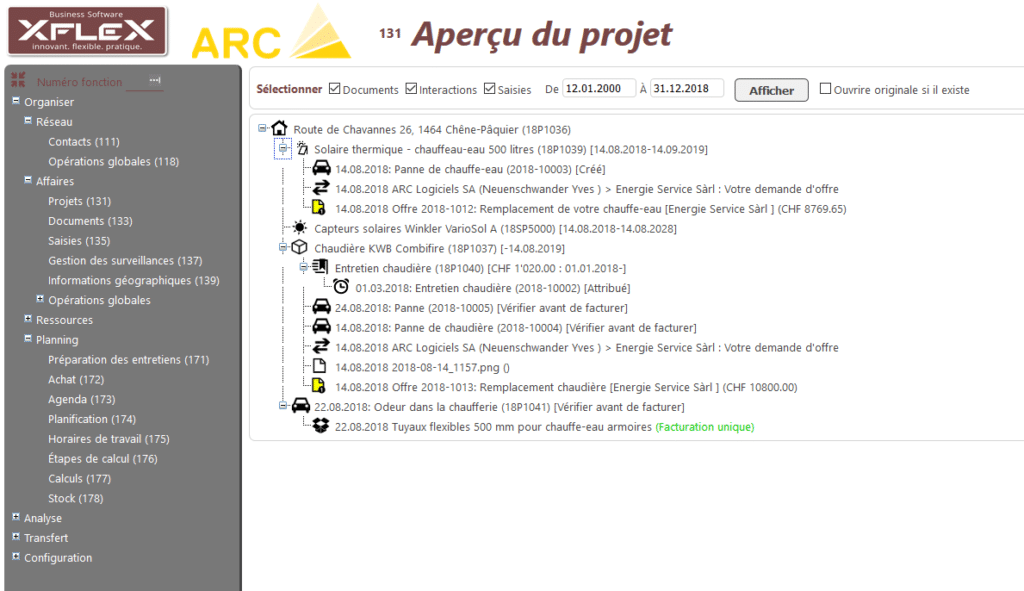
Task: Expand the Ressources menu group
Action: tap(27, 319)
